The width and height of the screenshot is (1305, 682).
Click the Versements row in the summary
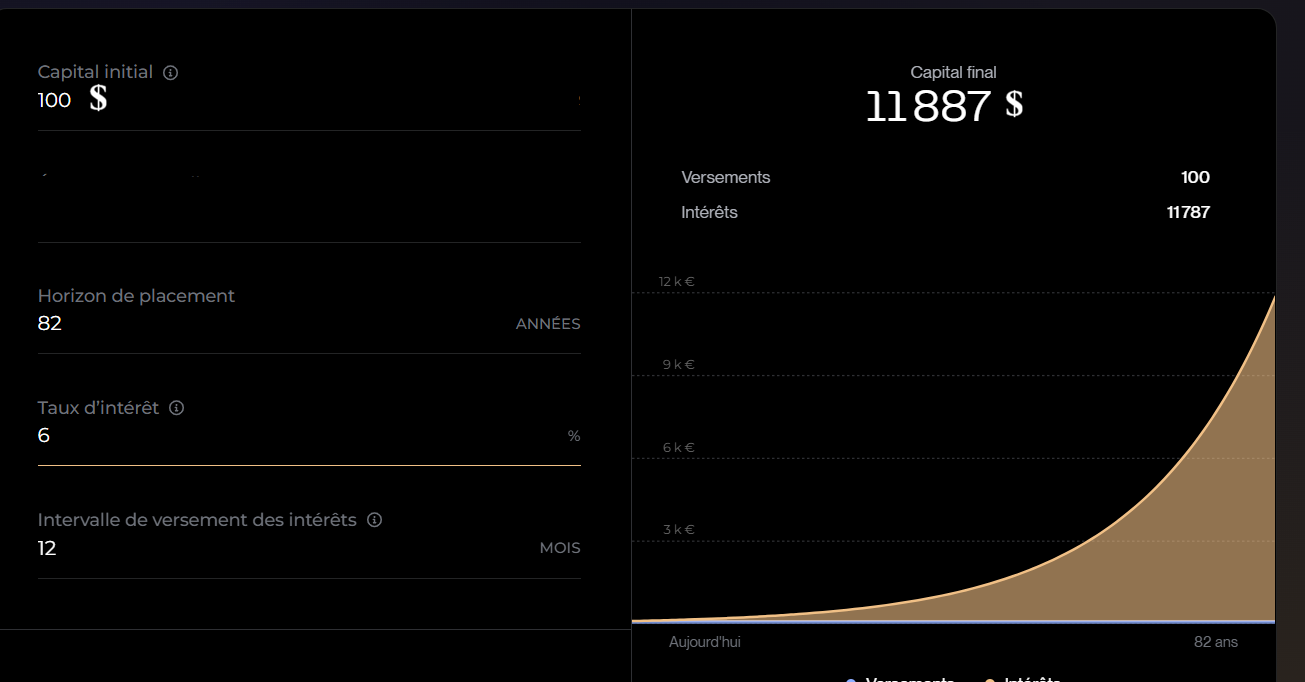tap(726, 177)
